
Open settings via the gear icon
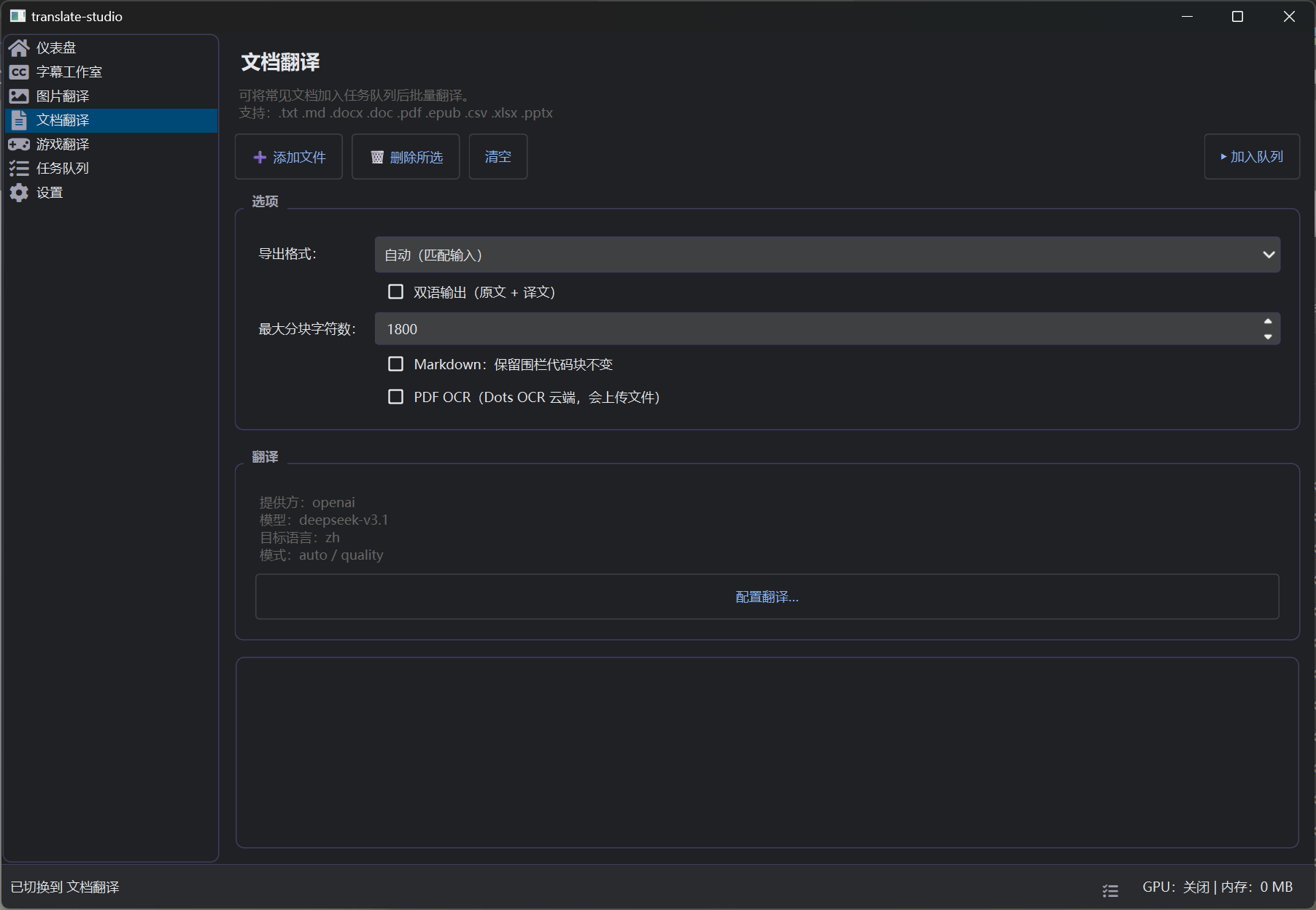click(19, 193)
